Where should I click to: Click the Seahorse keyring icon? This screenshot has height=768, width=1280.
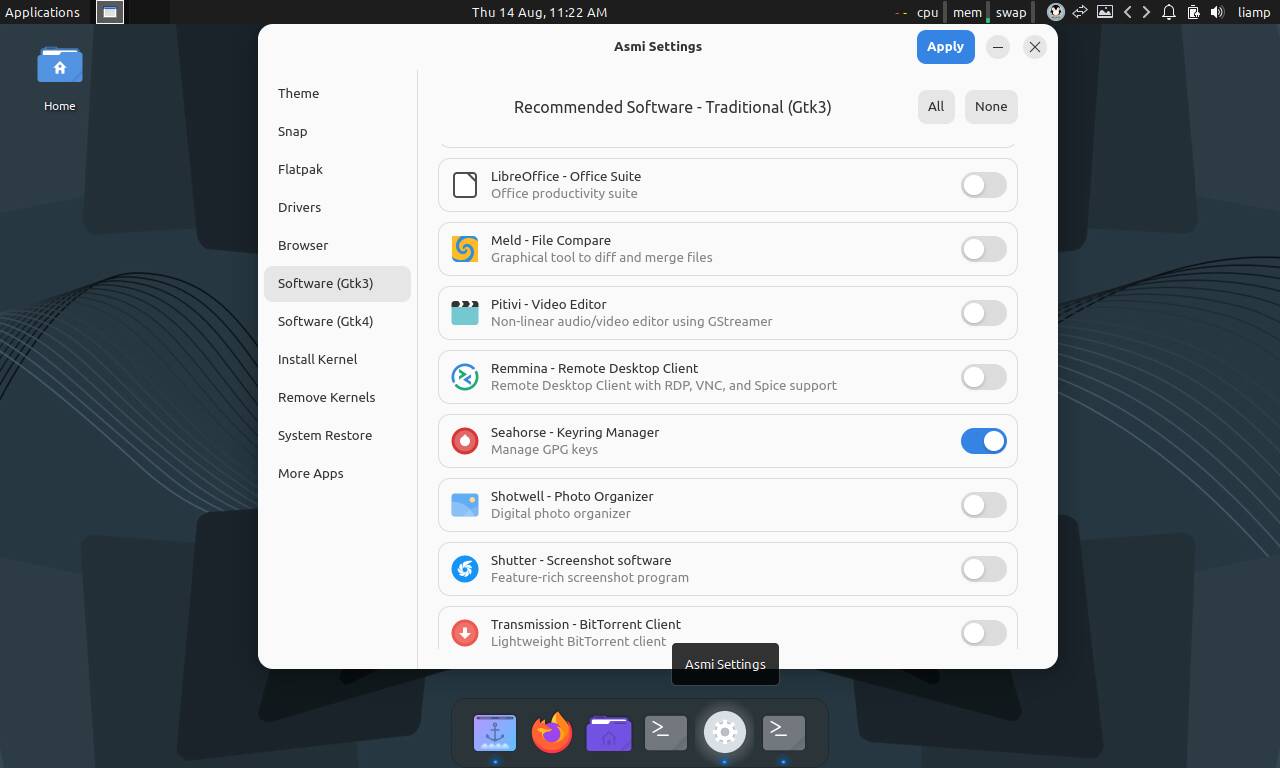pos(465,441)
